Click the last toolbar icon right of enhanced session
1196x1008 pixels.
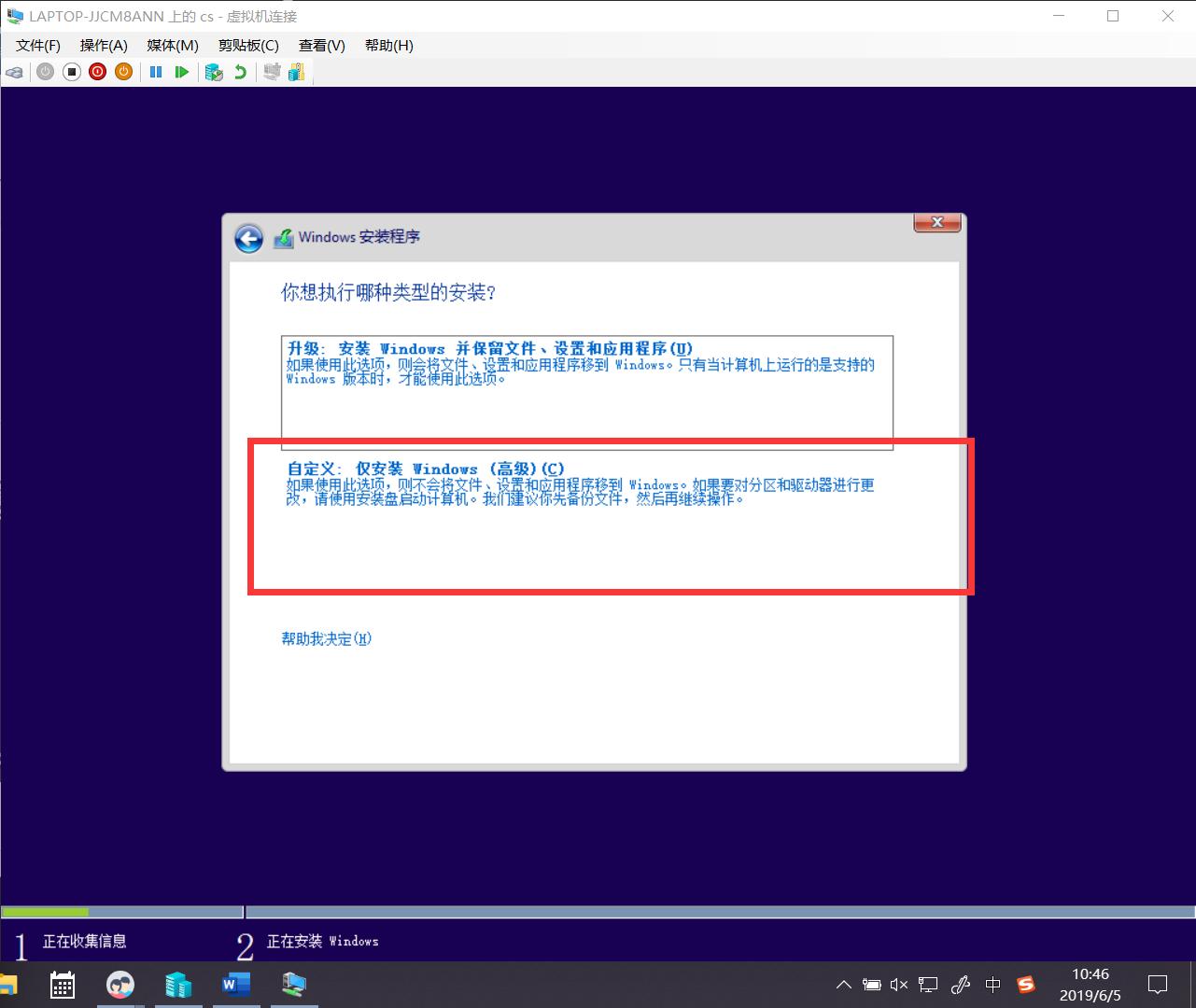[297, 72]
